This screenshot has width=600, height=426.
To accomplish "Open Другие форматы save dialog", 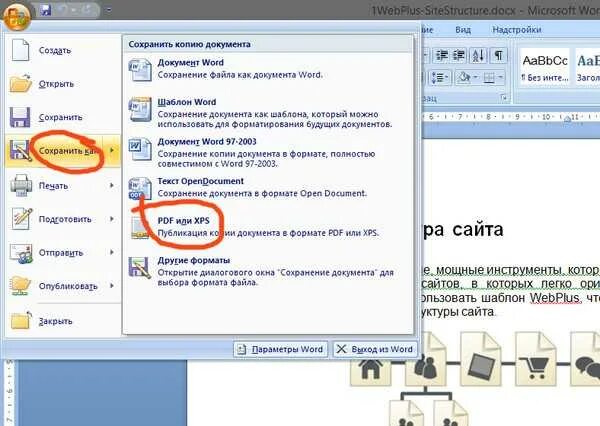I will pos(270,271).
